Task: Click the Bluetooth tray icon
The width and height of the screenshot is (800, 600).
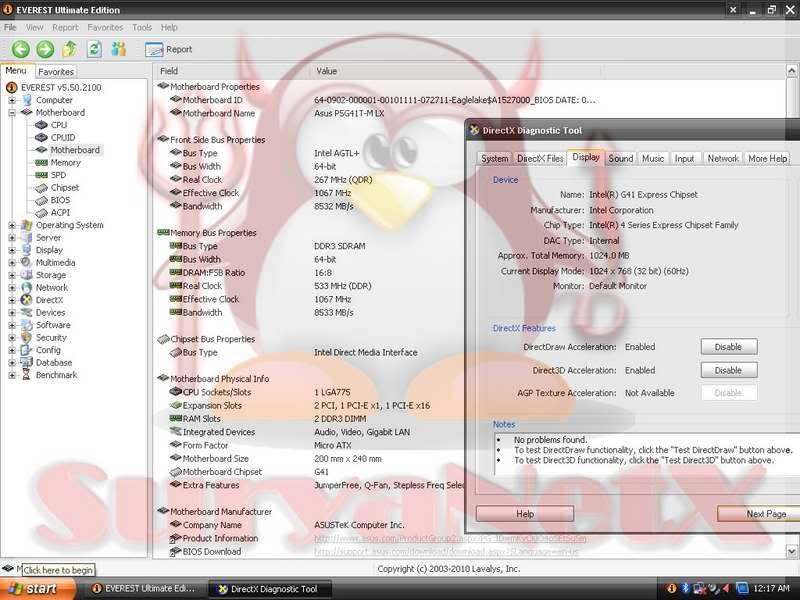Action: click(x=686, y=589)
